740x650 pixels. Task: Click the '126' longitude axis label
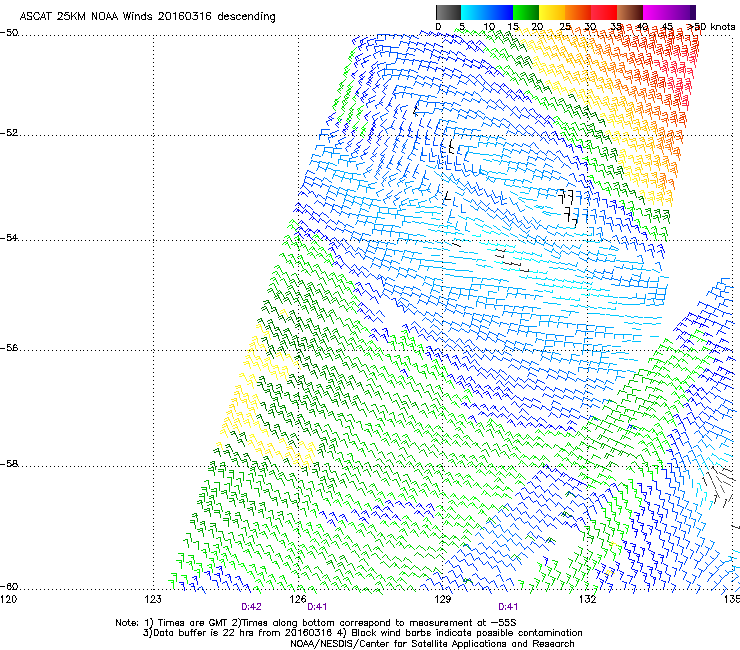pos(298,599)
